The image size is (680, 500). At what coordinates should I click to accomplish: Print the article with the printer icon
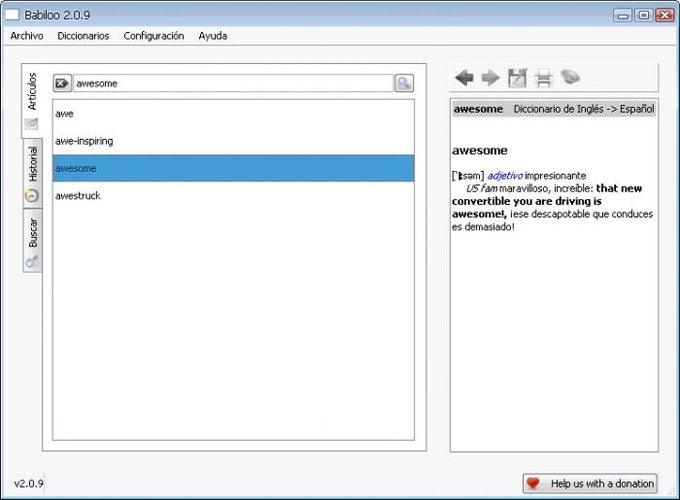coord(543,78)
